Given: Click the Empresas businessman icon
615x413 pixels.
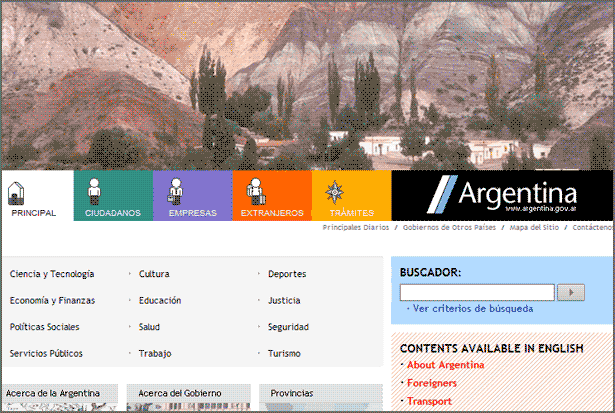Looking at the screenshot, I should 174,191.
